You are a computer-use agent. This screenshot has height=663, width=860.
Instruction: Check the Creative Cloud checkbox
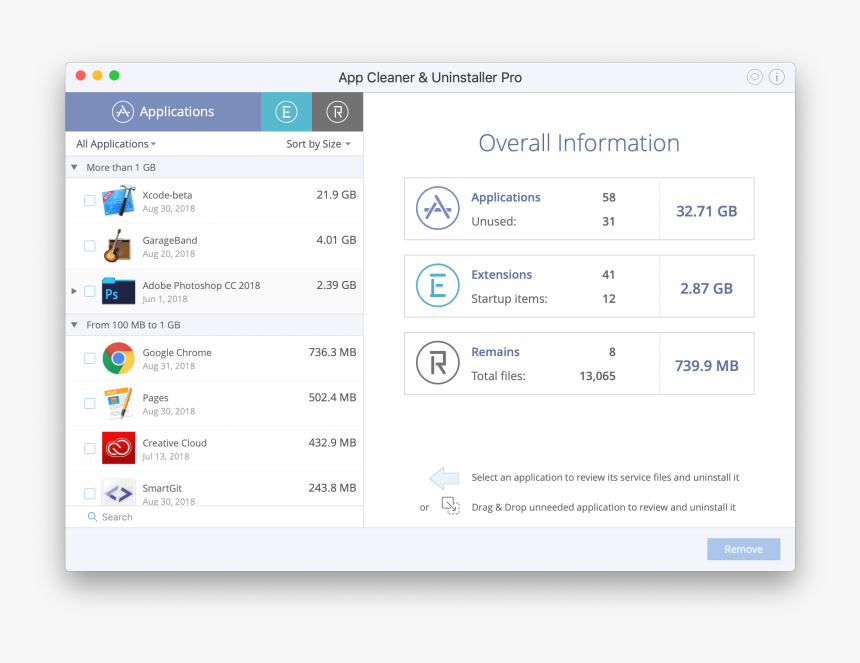click(x=89, y=448)
